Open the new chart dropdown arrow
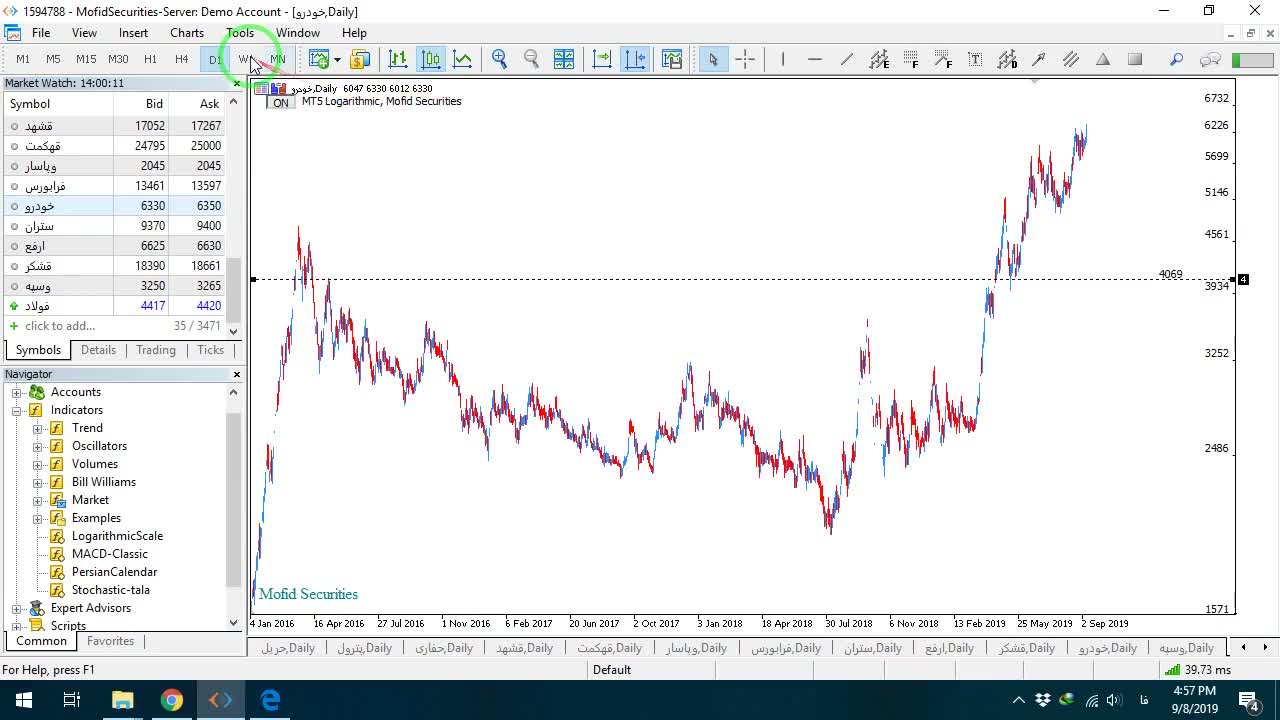This screenshot has width=1280, height=720. pos(337,59)
